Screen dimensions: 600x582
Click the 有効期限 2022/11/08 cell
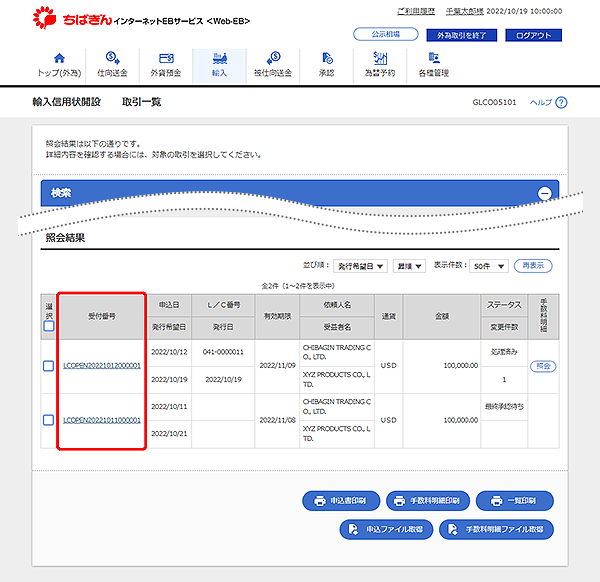(x=277, y=420)
